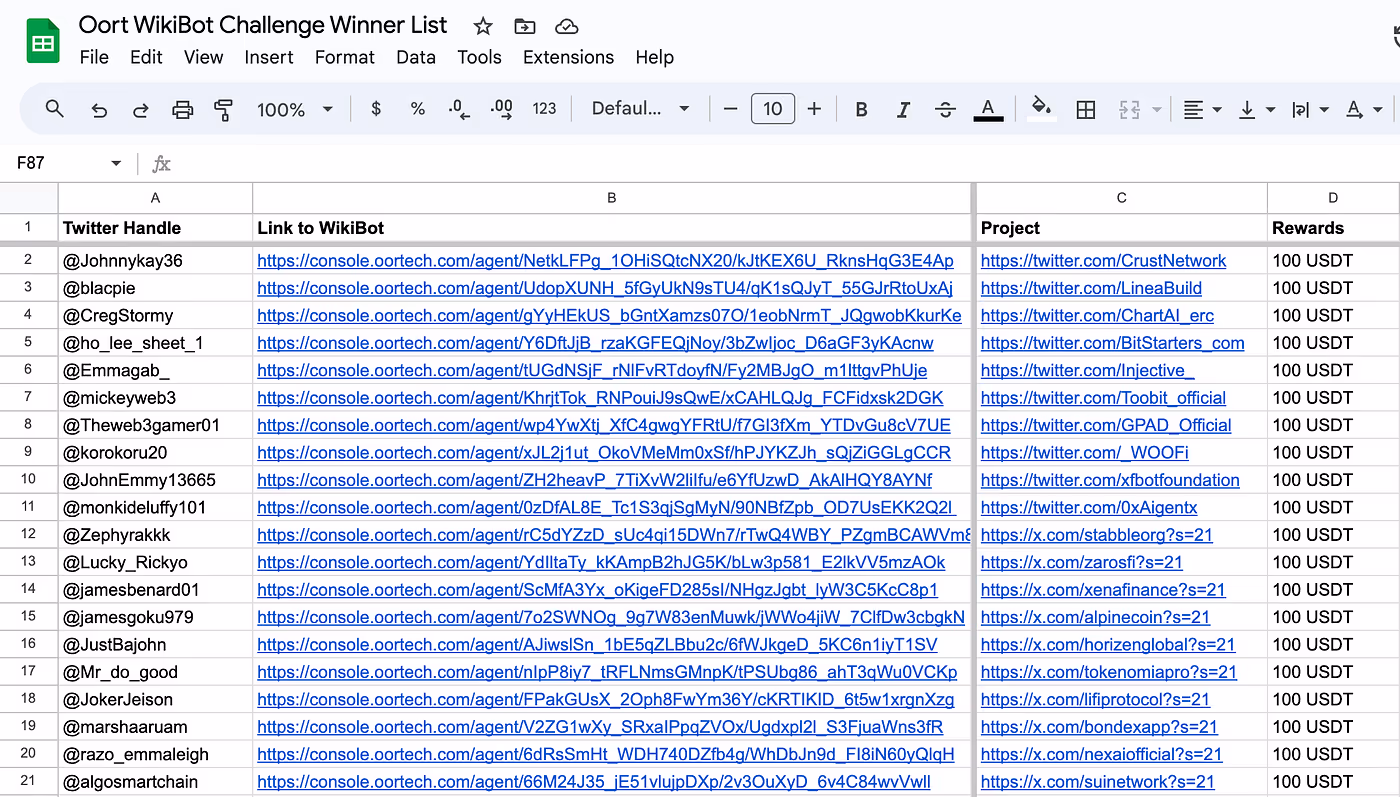Viewport: 1400px width, 797px height.
Task: Open the Data menu
Action: click(416, 57)
